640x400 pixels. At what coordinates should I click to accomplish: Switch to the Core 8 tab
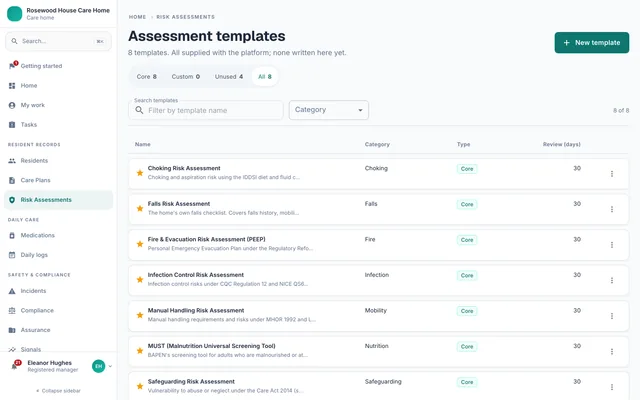pyautogui.click(x=147, y=76)
